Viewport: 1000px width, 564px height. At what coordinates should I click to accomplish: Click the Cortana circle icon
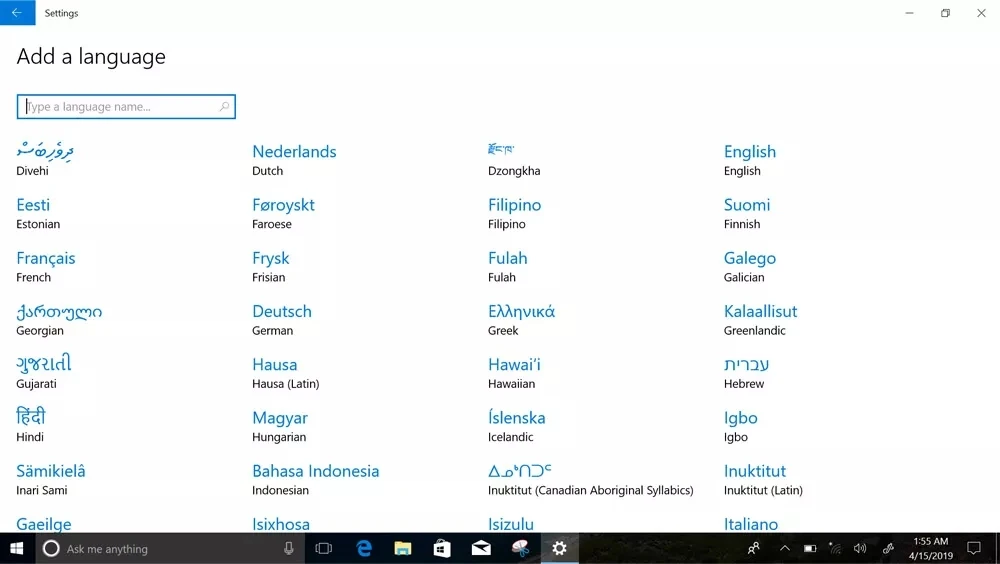tap(51, 549)
